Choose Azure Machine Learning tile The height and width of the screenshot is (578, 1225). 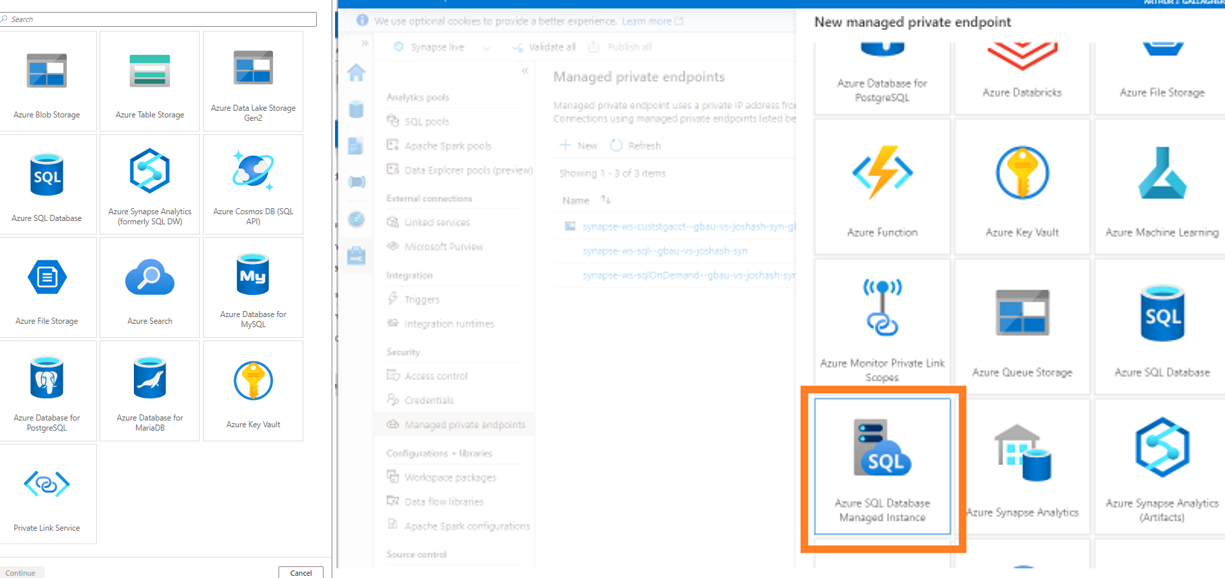point(1162,186)
